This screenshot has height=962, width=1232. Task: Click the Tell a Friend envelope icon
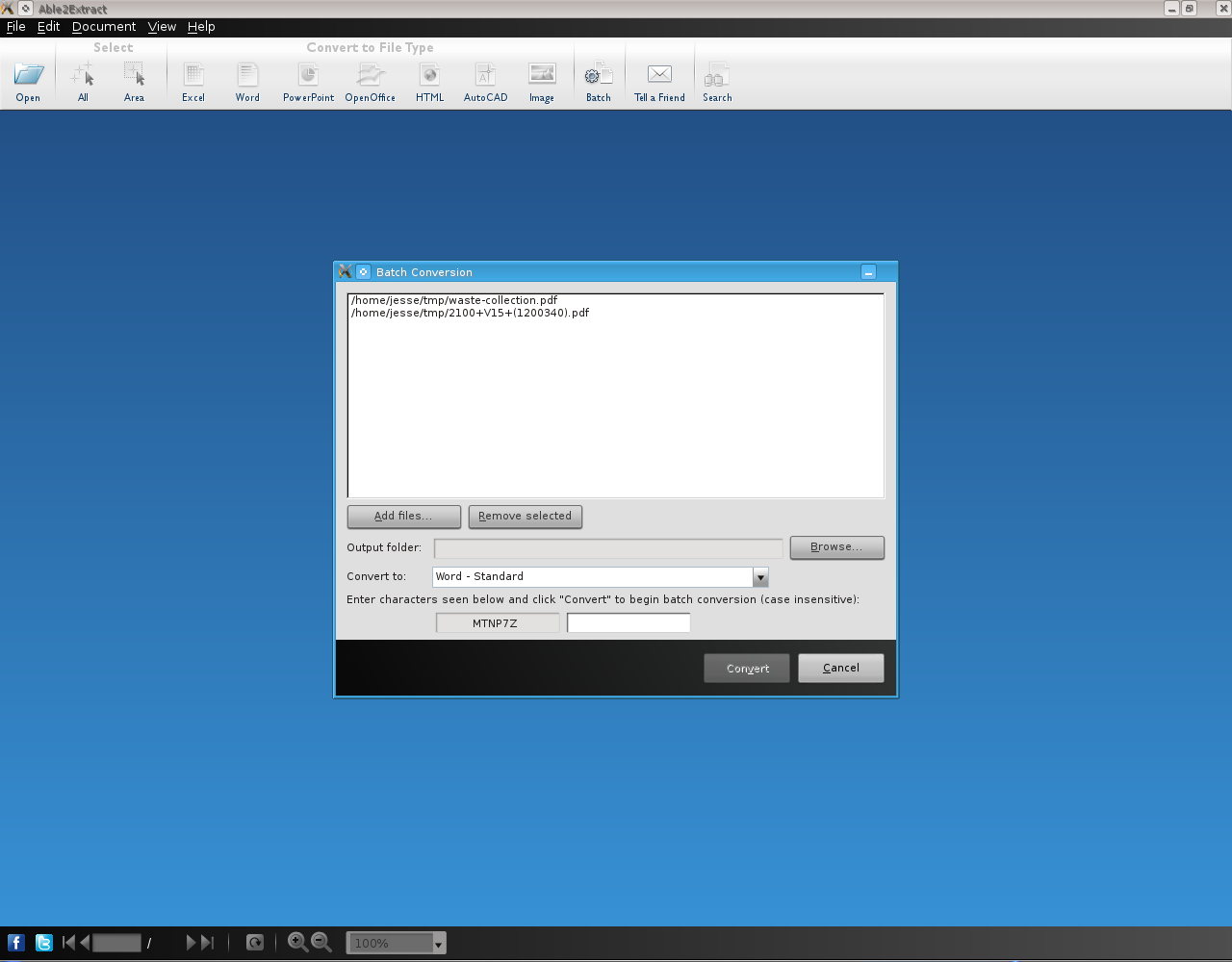[x=659, y=75]
